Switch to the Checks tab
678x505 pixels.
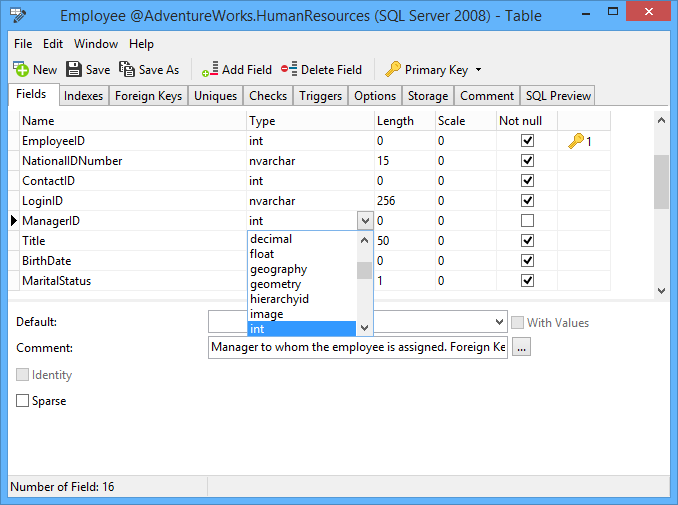[x=268, y=96]
